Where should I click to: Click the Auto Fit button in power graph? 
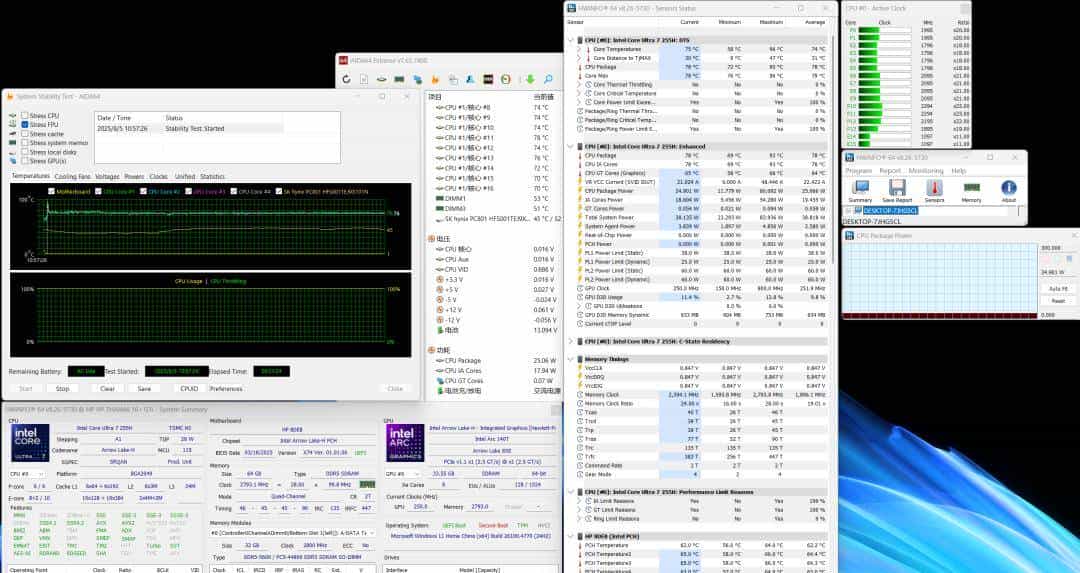pos(1058,288)
